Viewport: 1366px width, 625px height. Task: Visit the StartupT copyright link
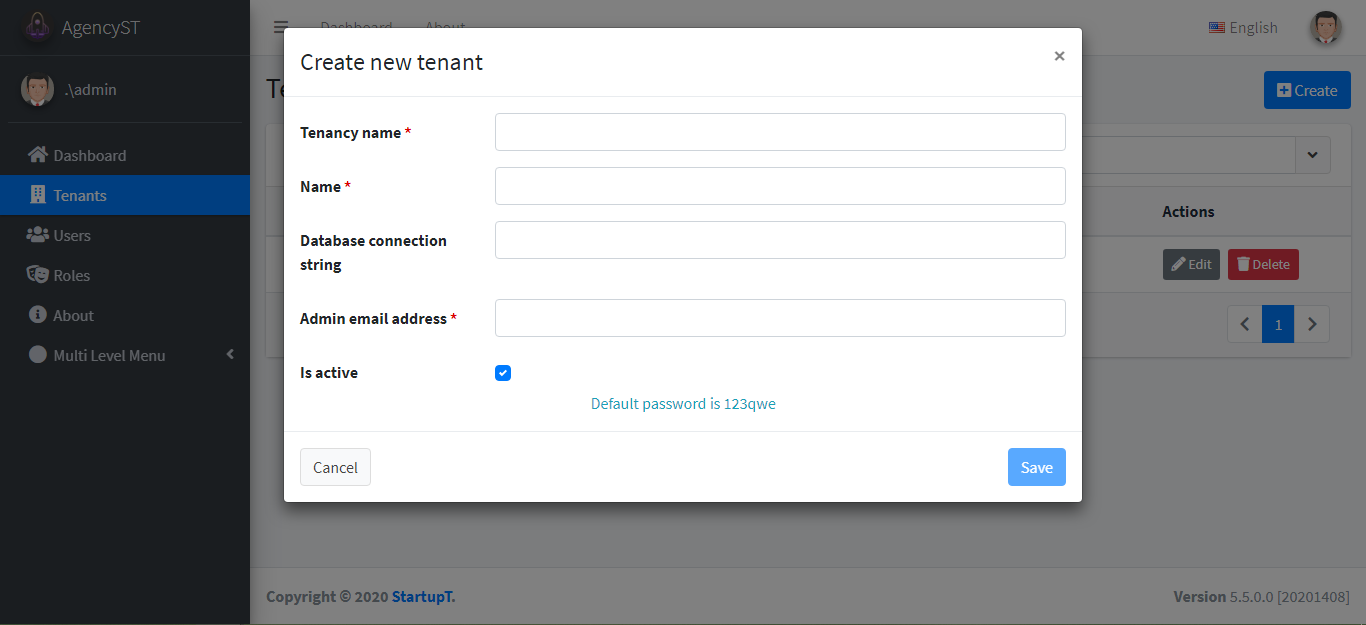click(422, 596)
